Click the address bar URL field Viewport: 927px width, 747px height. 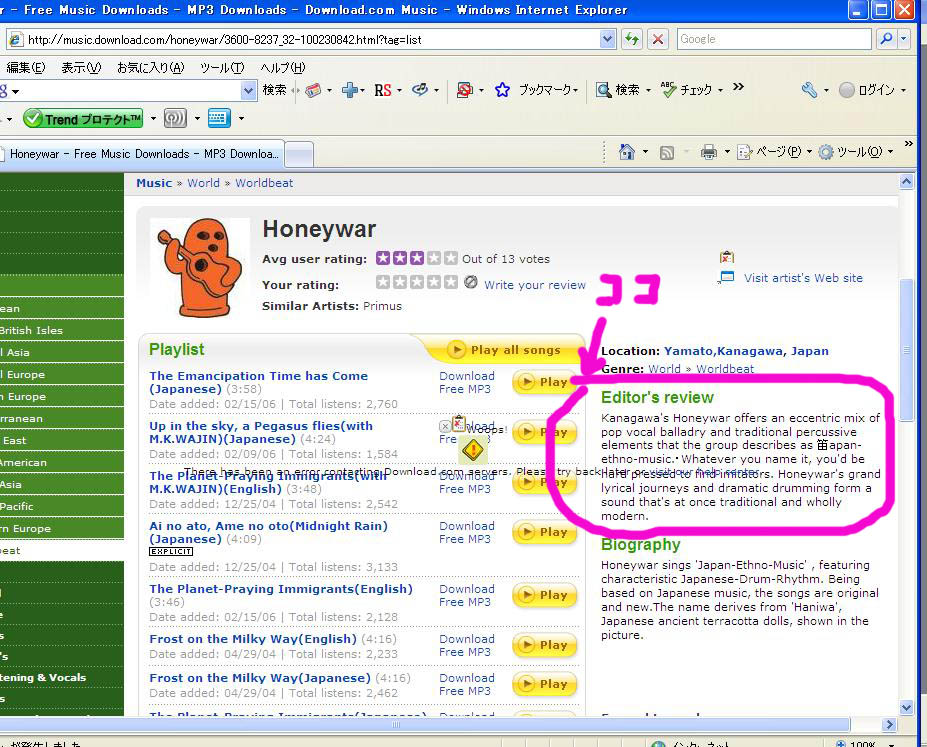pyautogui.click(x=310, y=40)
